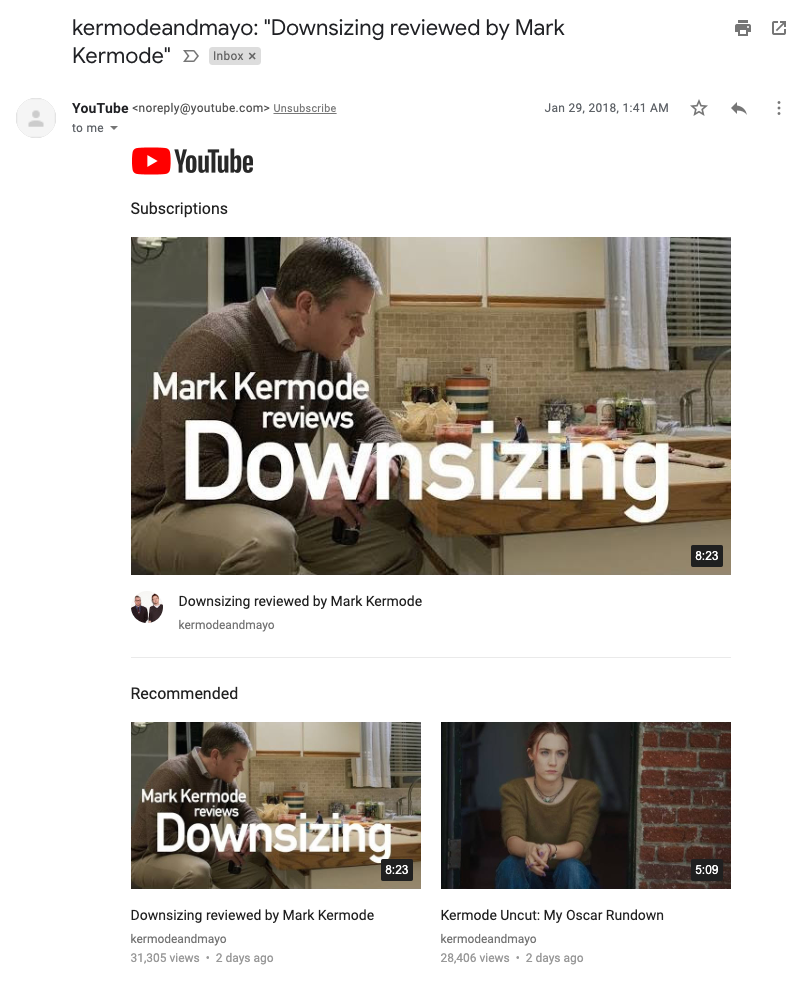Open kermodeandmayo channel link under Subscriptions video

click(226, 625)
